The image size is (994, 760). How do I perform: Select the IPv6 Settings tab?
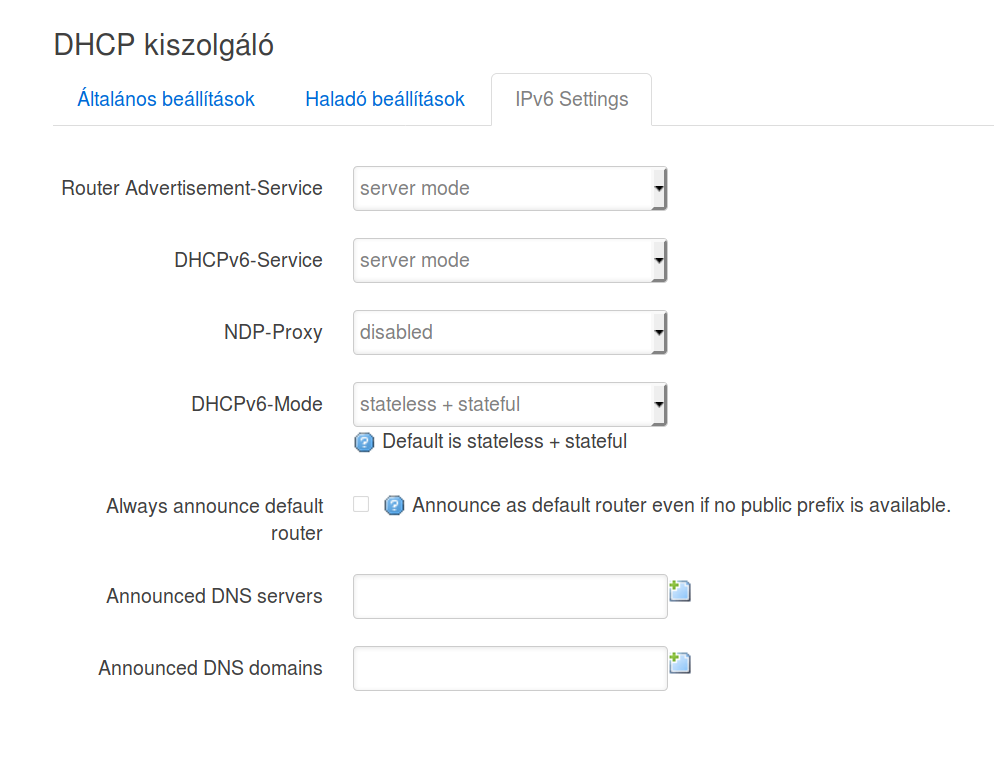pyautogui.click(x=571, y=100)
